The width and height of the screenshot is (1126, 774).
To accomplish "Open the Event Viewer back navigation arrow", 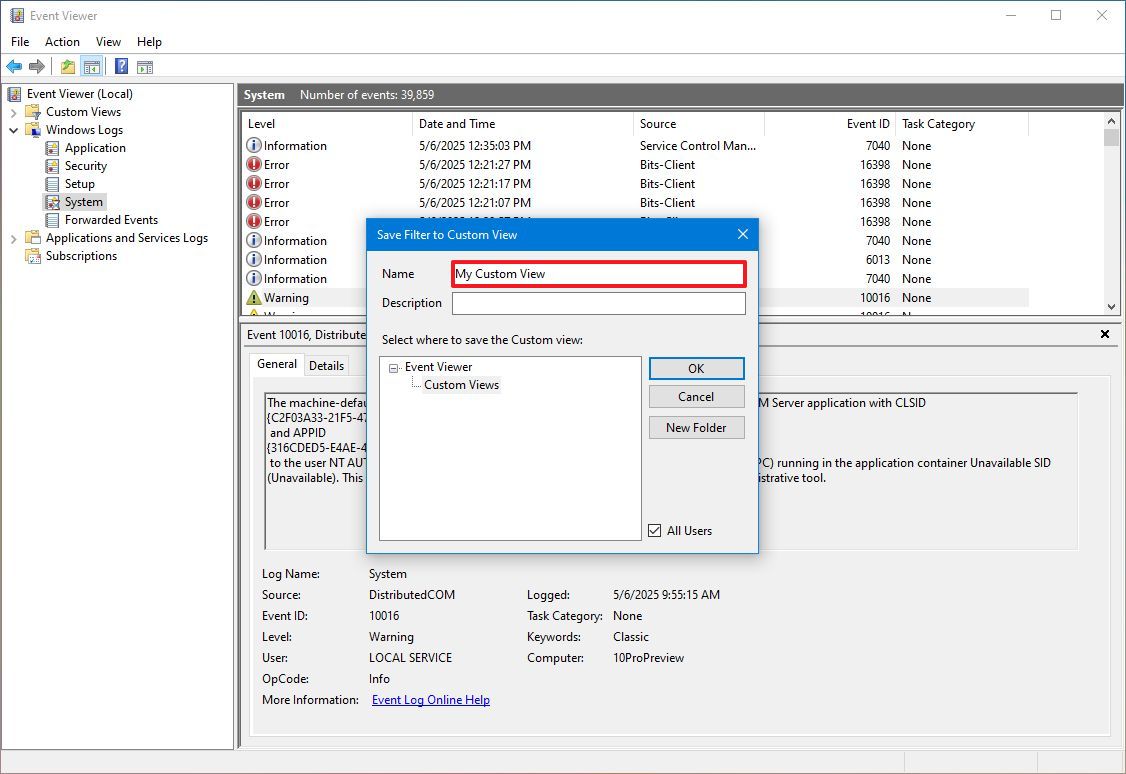I will [14, 66].
